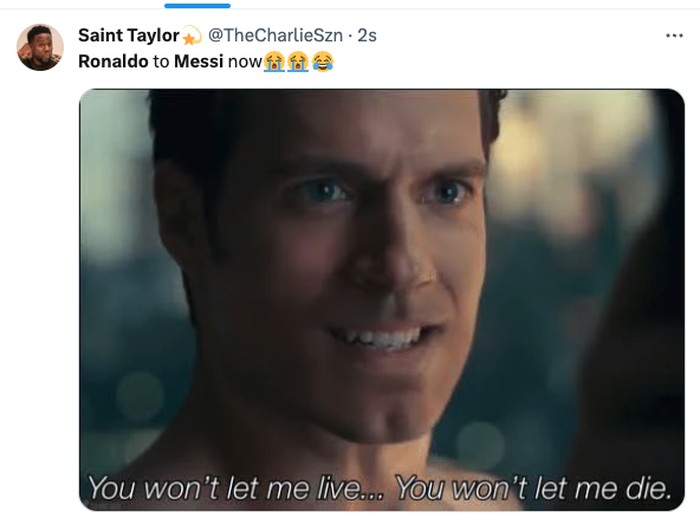Open the attached movie-still meme image

pyautogui.click(x=382, y=299)
